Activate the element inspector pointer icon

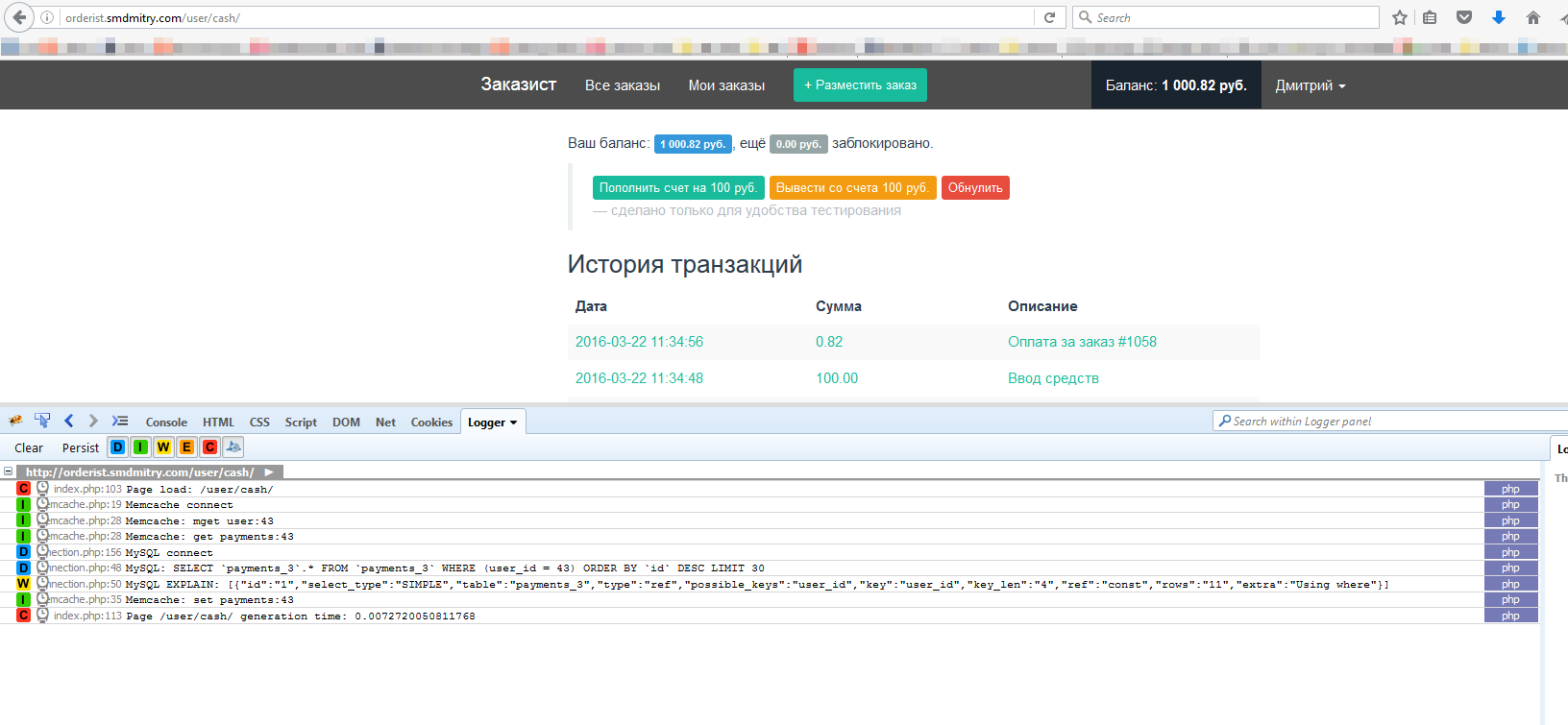(42, 421)
